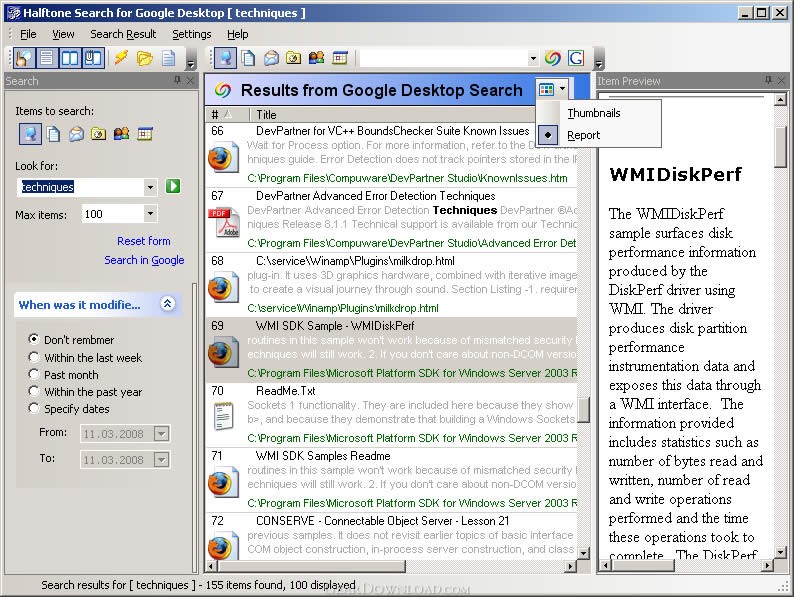The width and height of the screenshot is (794, 597).
Task: Click the blank document icon in the left toolbar
Action: click(168, 58)
